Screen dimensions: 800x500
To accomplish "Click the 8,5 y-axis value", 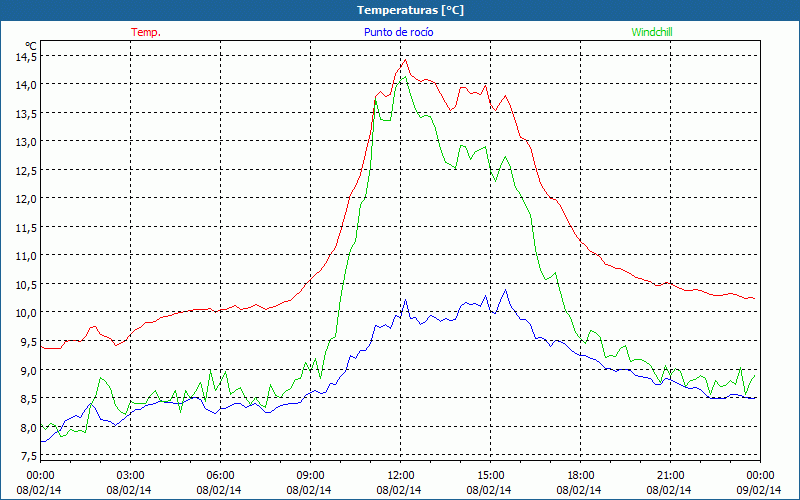I will pos(29,399).
